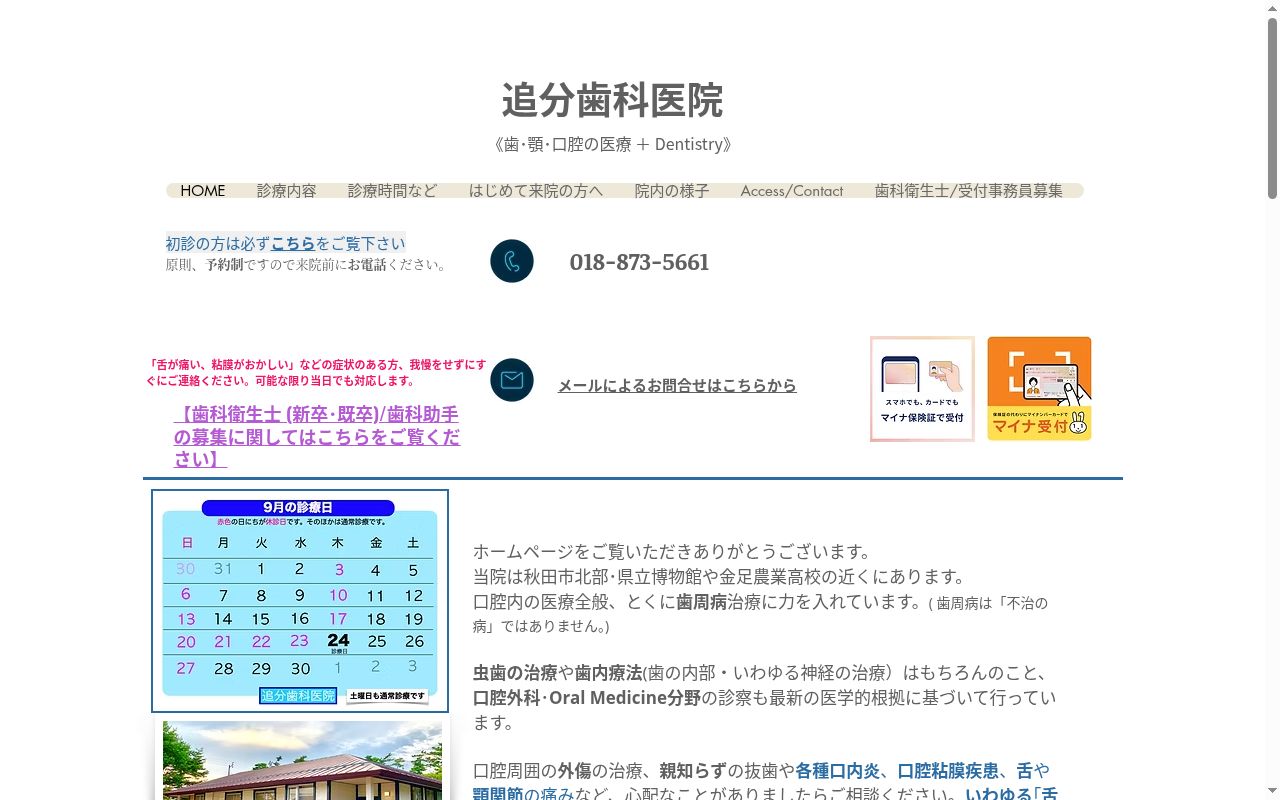Click the pink 舌が痛い notice text
Viewport: 1280px width, 800px height.
point(316,372)
